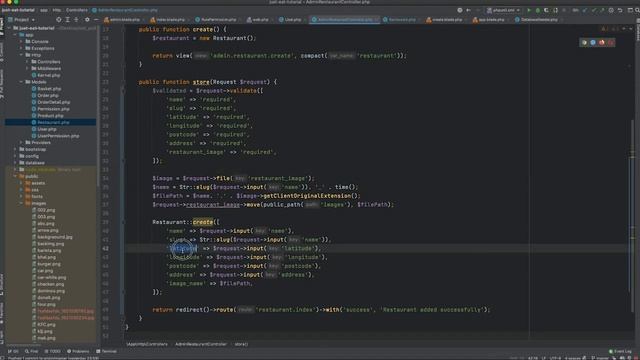This screenshot has width=640, height=360.
Task: Open in Chrome browser icon in editor
Action: pyautogui.click(x=584, y=42)
